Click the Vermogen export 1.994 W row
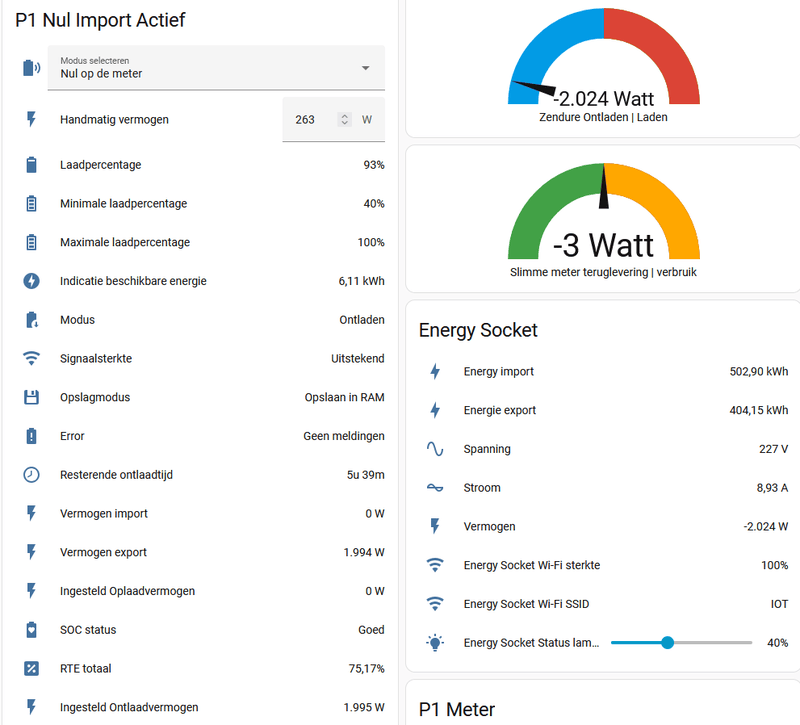 (200, 552)
